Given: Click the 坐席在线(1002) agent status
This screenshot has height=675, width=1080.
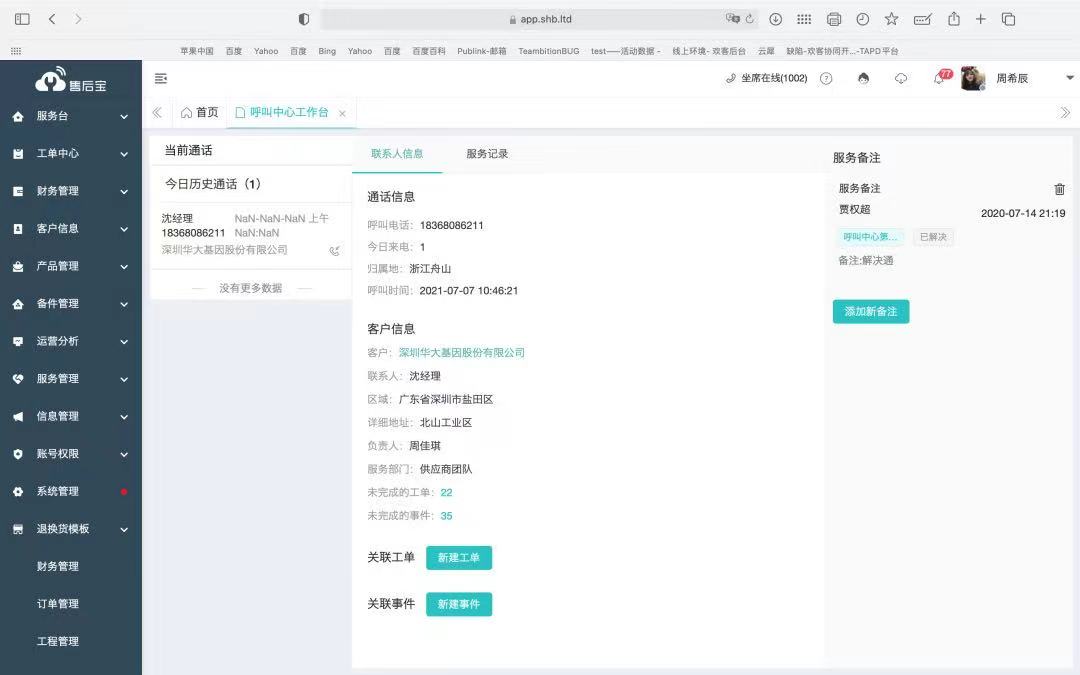Looking at the screenshot, I should [766, 78].
